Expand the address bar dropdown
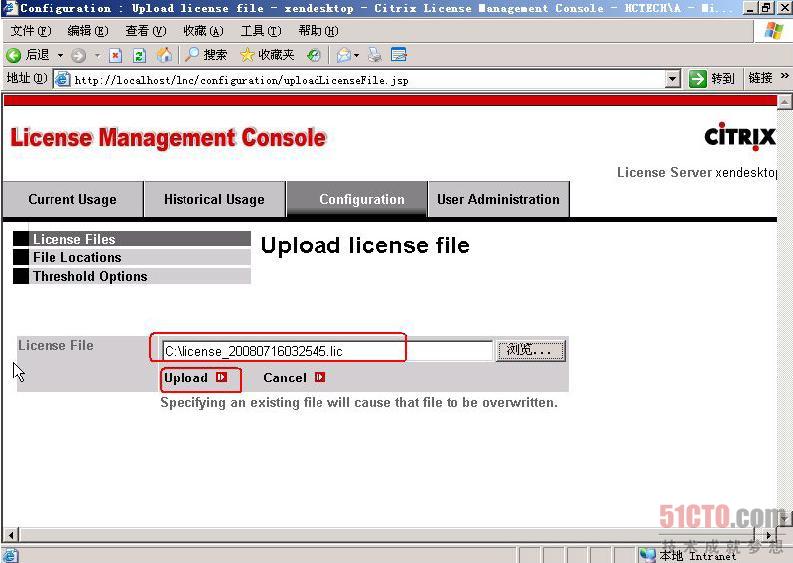The image size is (793, 563). pos(673,79)
